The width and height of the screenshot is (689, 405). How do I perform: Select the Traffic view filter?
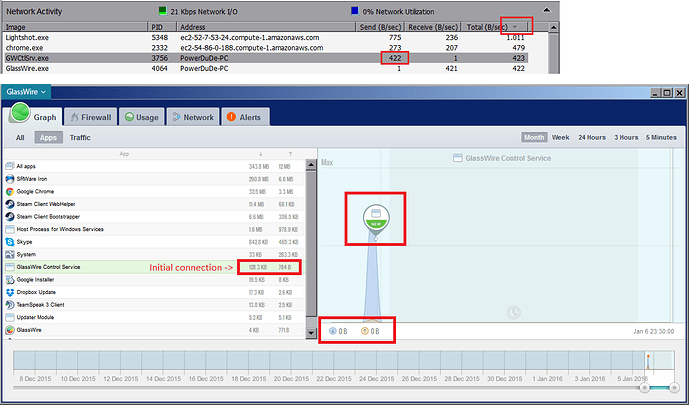[80, 138]
